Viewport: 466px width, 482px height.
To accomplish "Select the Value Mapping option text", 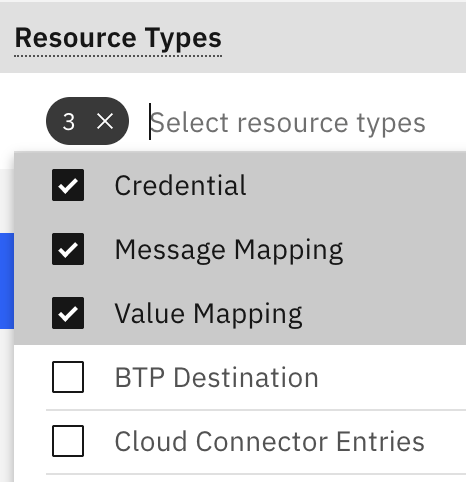I will 208,314.
